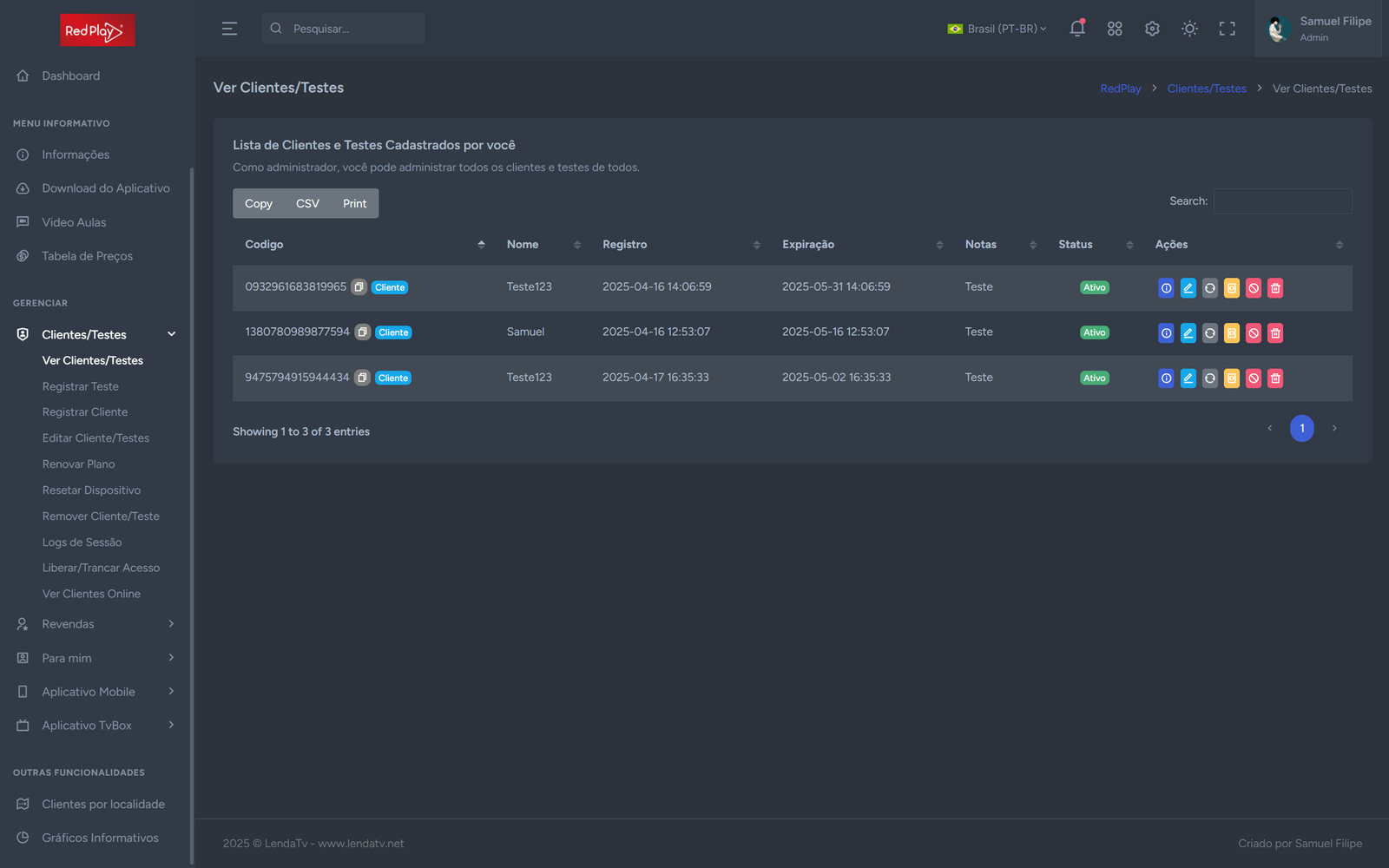Click next page arrow
Screen dimensions: 1389x868
1334,428
